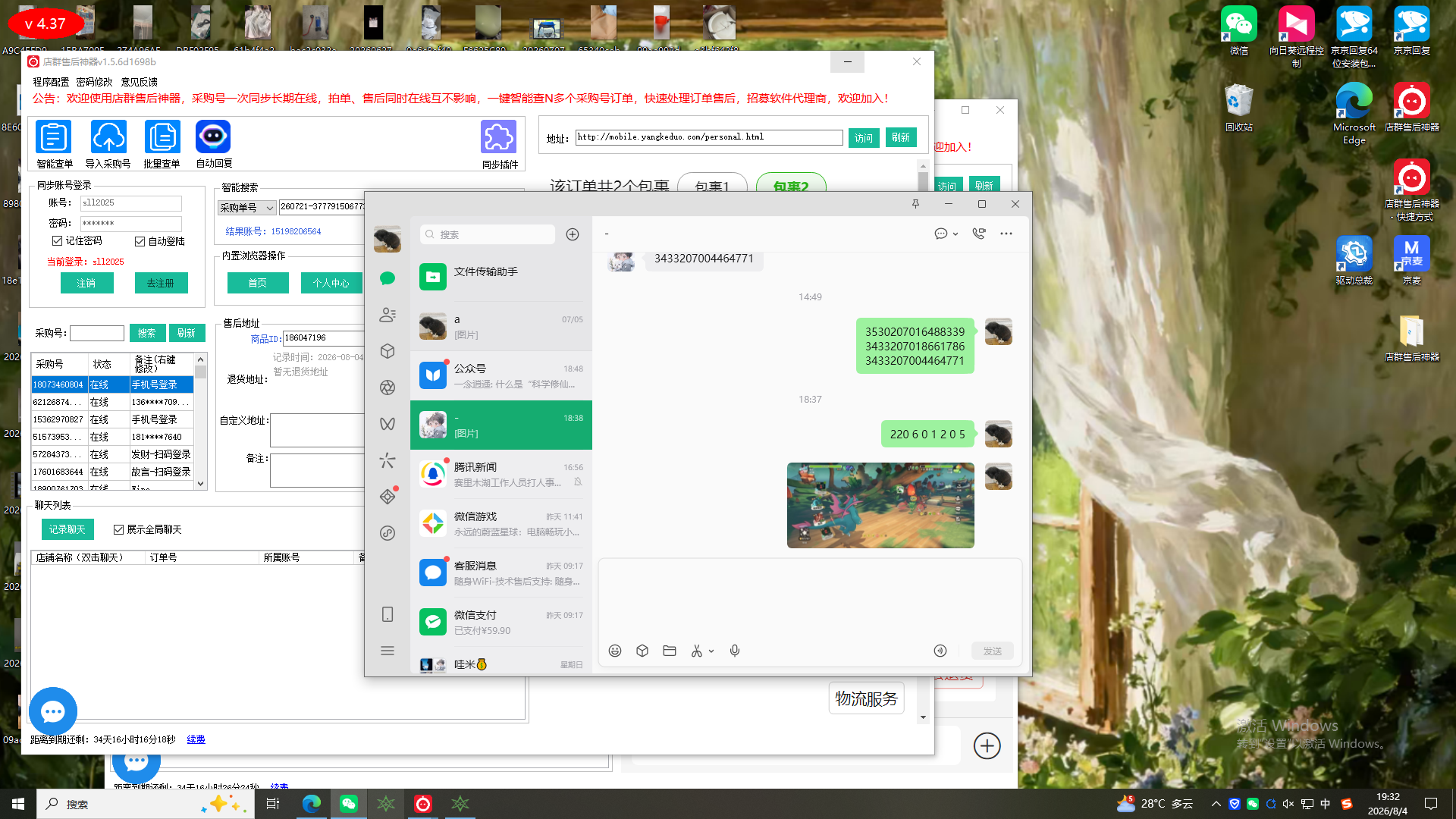Open the 密码修改 menu
Screen dimensions: 1456x819
(94, 82)
